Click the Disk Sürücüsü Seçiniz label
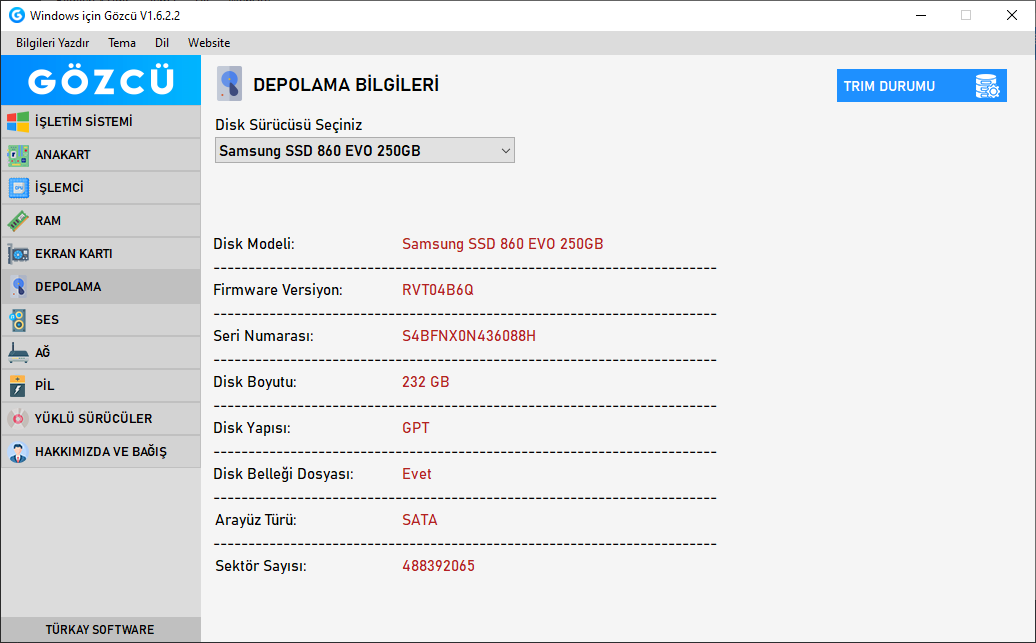This screenshot has width=1036, height=643. coord(289,125)
